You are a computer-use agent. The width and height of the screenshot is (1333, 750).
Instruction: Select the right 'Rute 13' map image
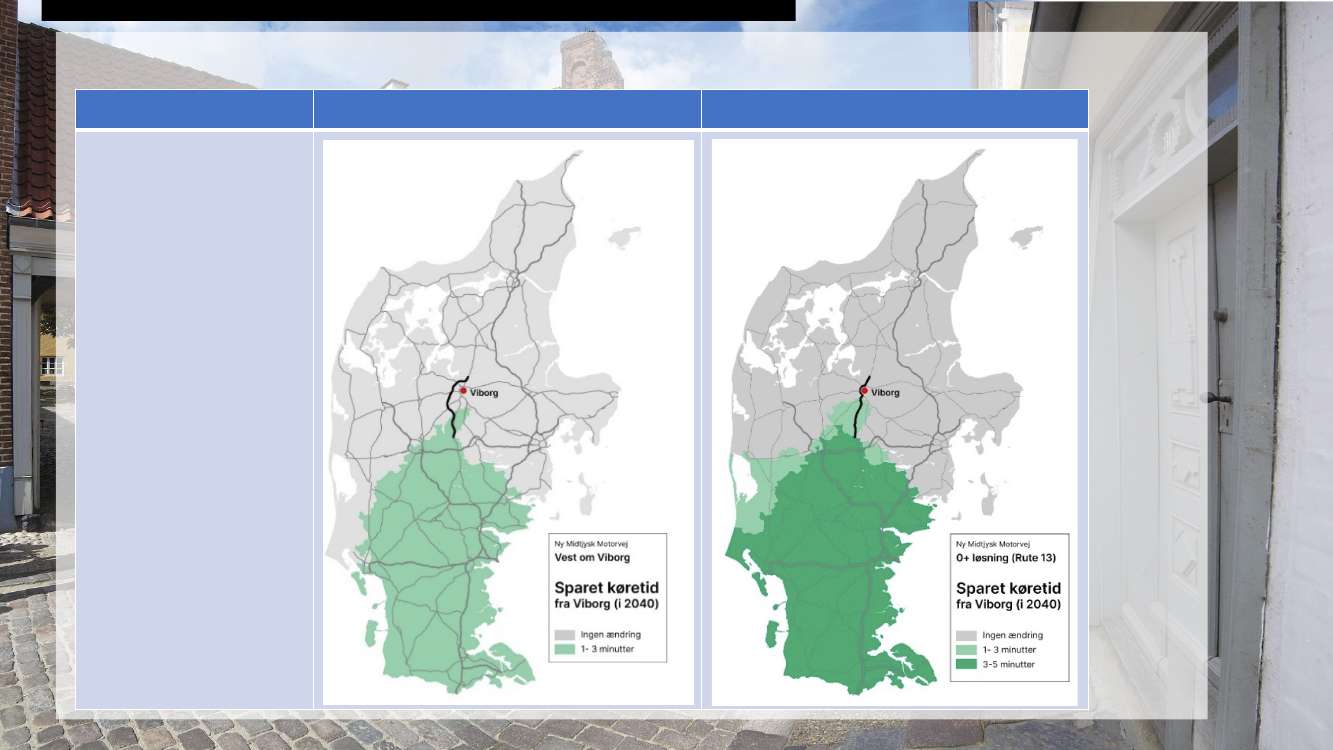(x=894, y=300)
